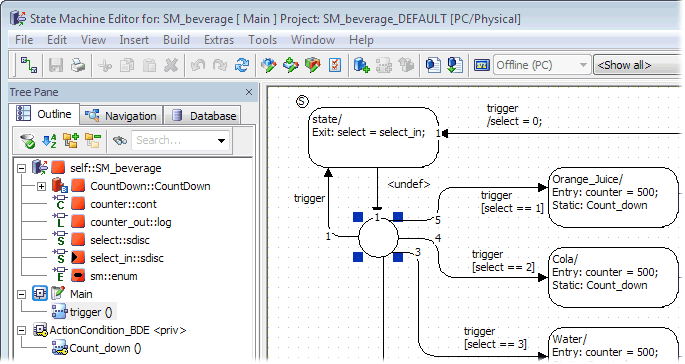Viewport: 685px width, 364px height.
Task: Click the red-green cube build icon
Action: click(x=312, y=66)
